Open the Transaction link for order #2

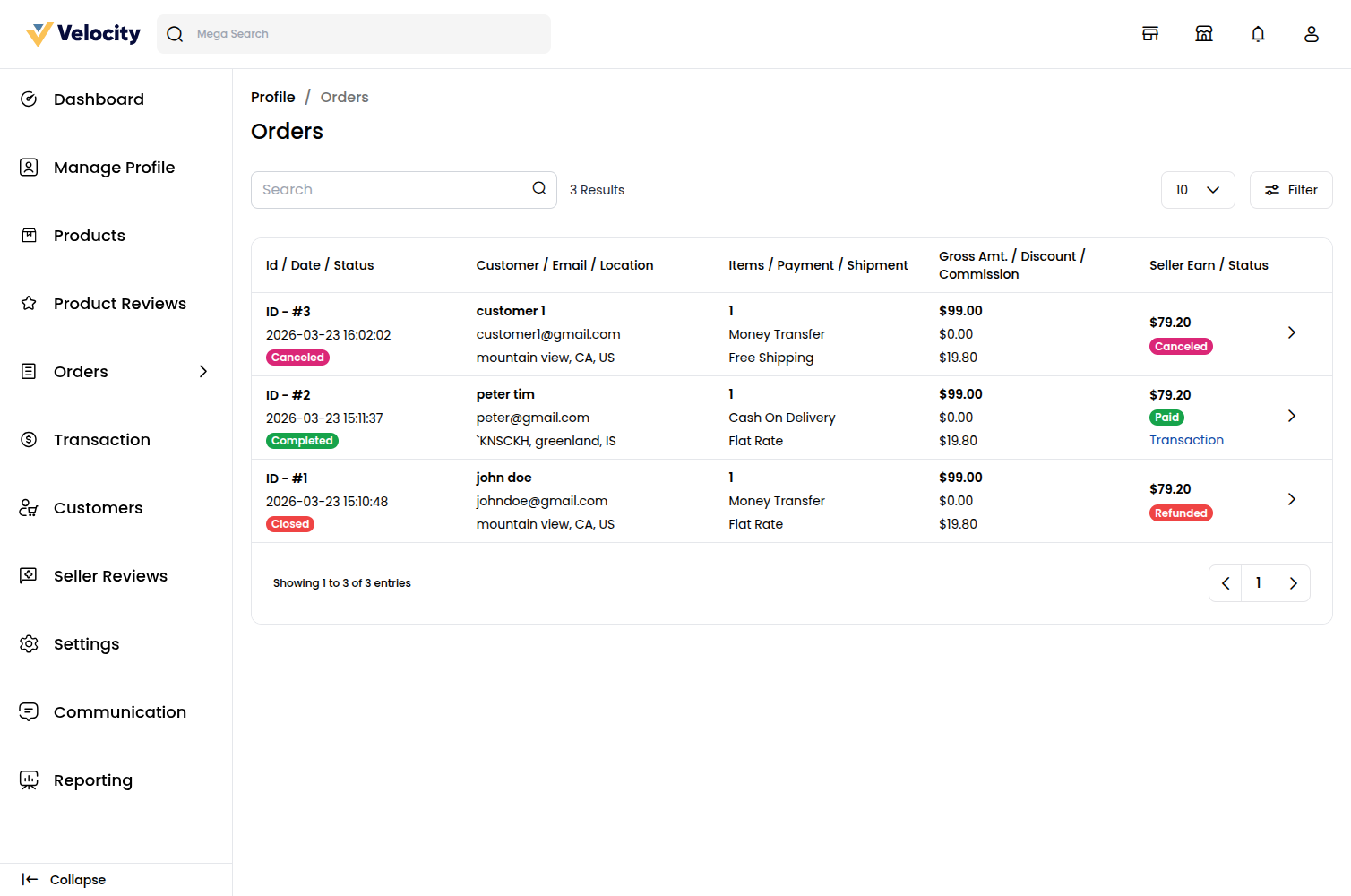click(1186, 439)
